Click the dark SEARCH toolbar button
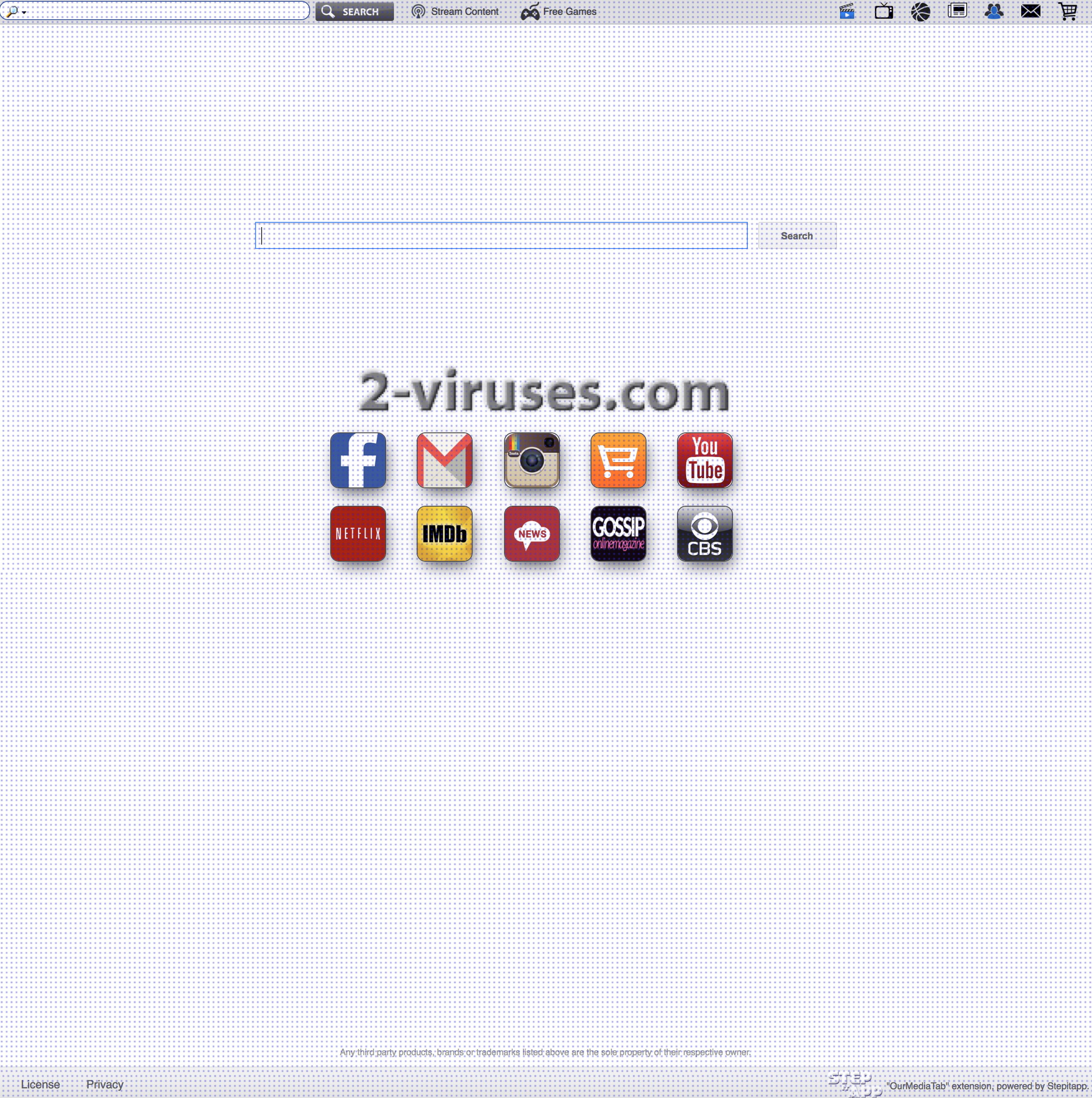The image size is (1092, 1098). tap(354, 11)
